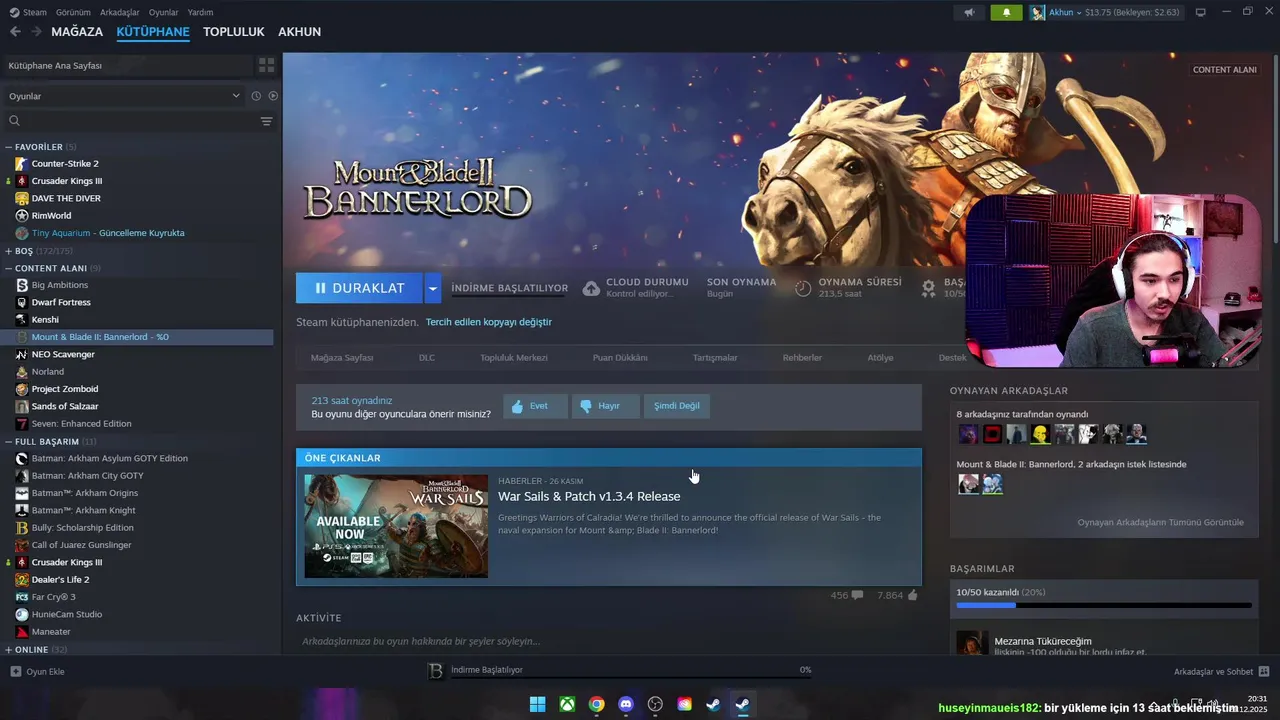This screenshot has width=1280, height=720.
Task: Click the Cloud Durumu cloud icon
Action: point(591,288)
